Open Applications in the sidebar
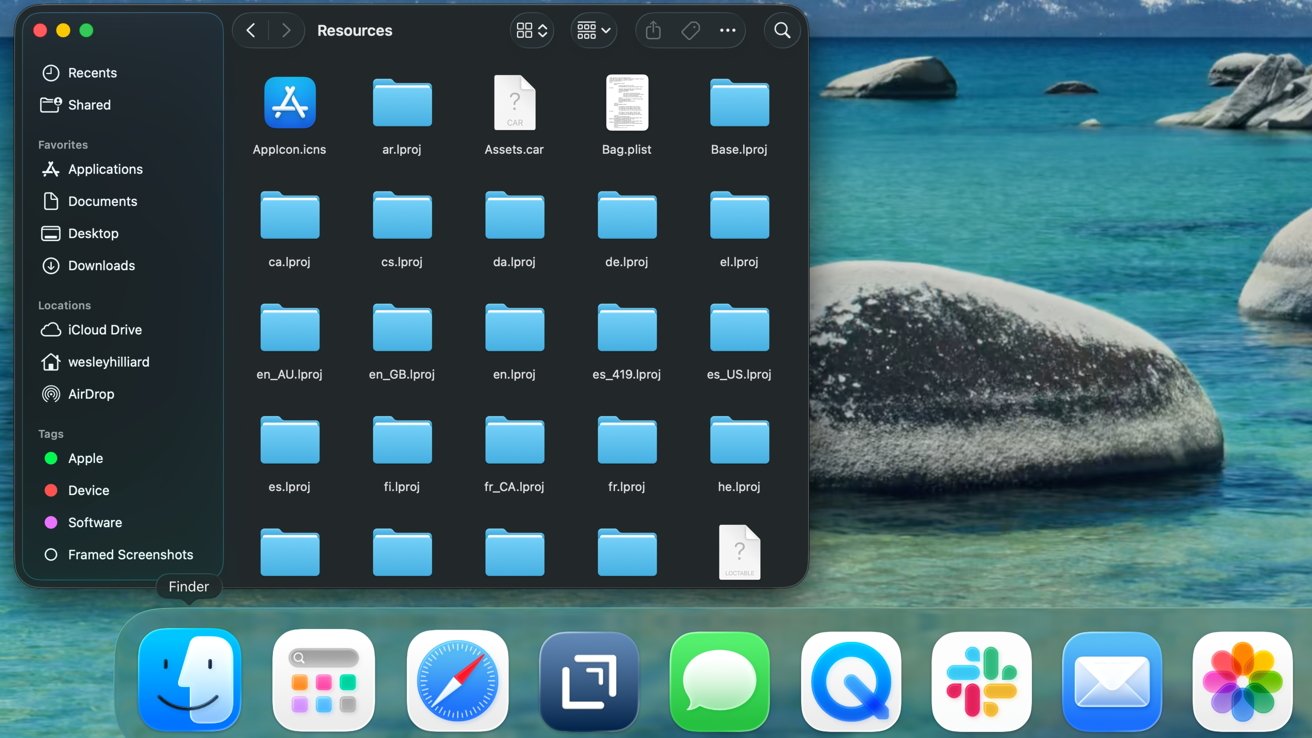 click(x=105, y=169)
